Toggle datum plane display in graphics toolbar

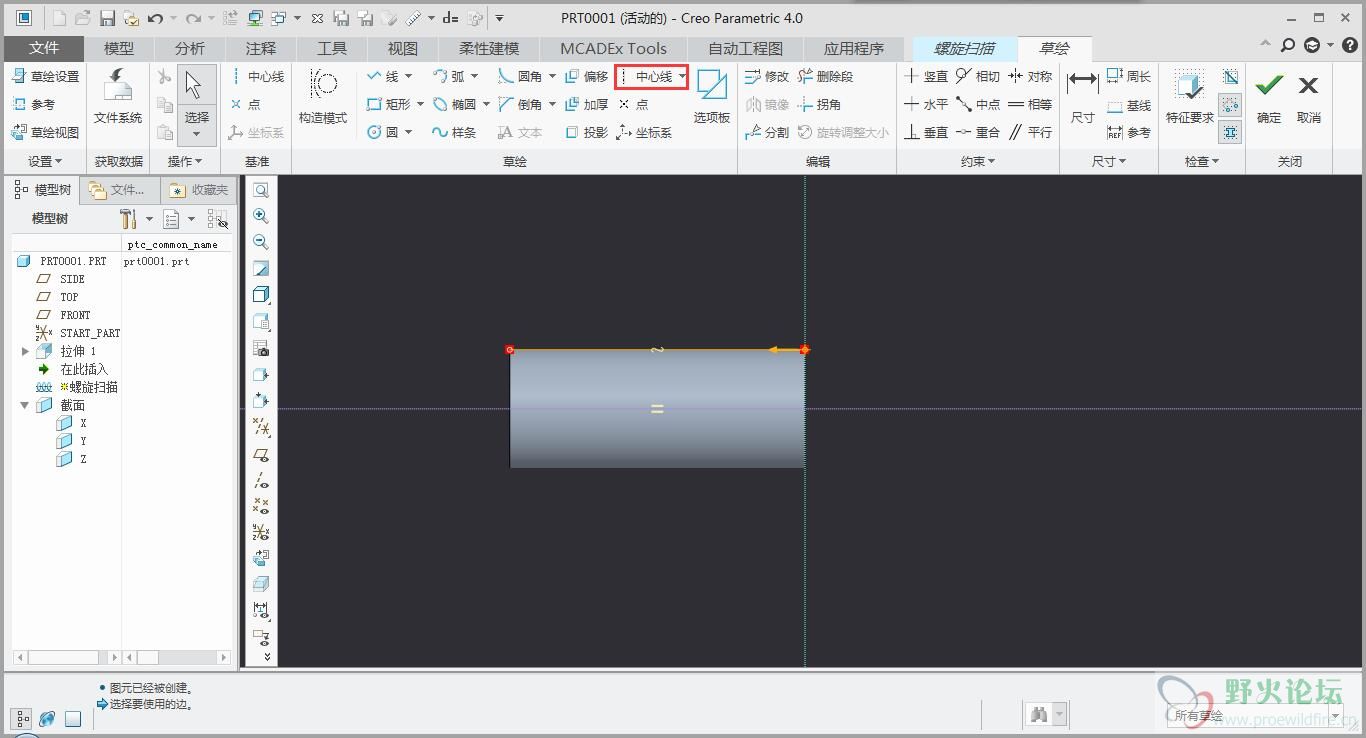[x=261, y=454]
